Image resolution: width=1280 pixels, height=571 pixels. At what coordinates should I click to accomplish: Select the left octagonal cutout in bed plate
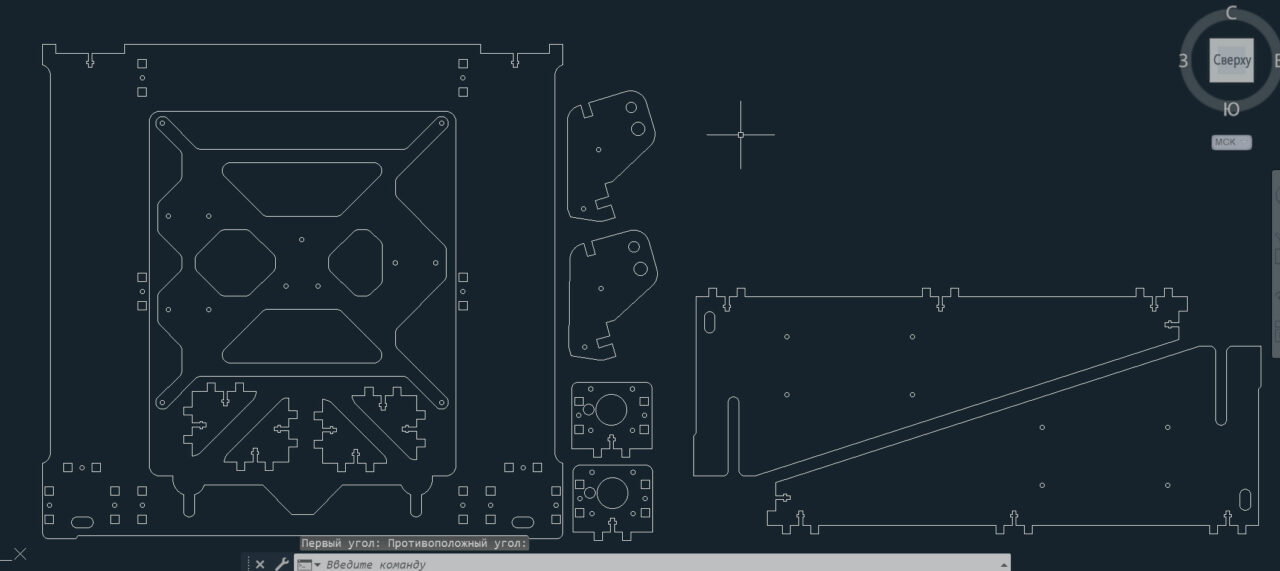coord(195,262)
